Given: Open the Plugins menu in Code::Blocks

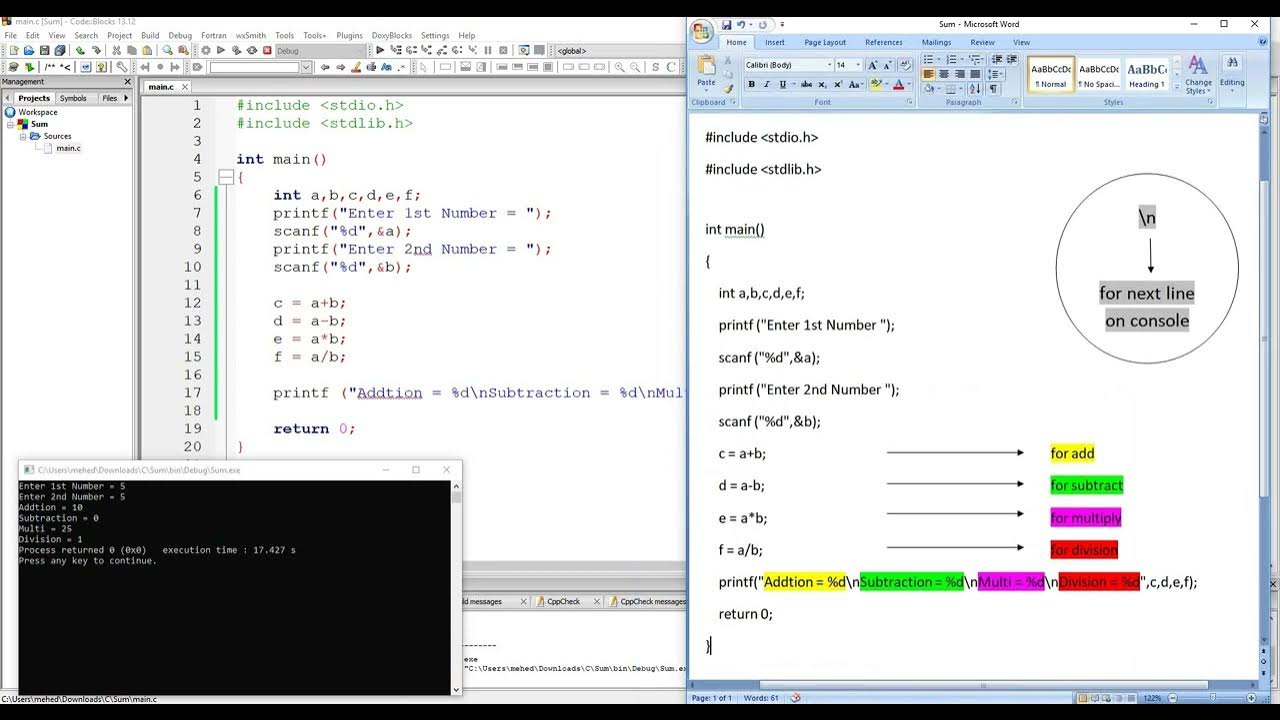Looking at the screenshot, I should pyautogui.click(x=349, y=35).
